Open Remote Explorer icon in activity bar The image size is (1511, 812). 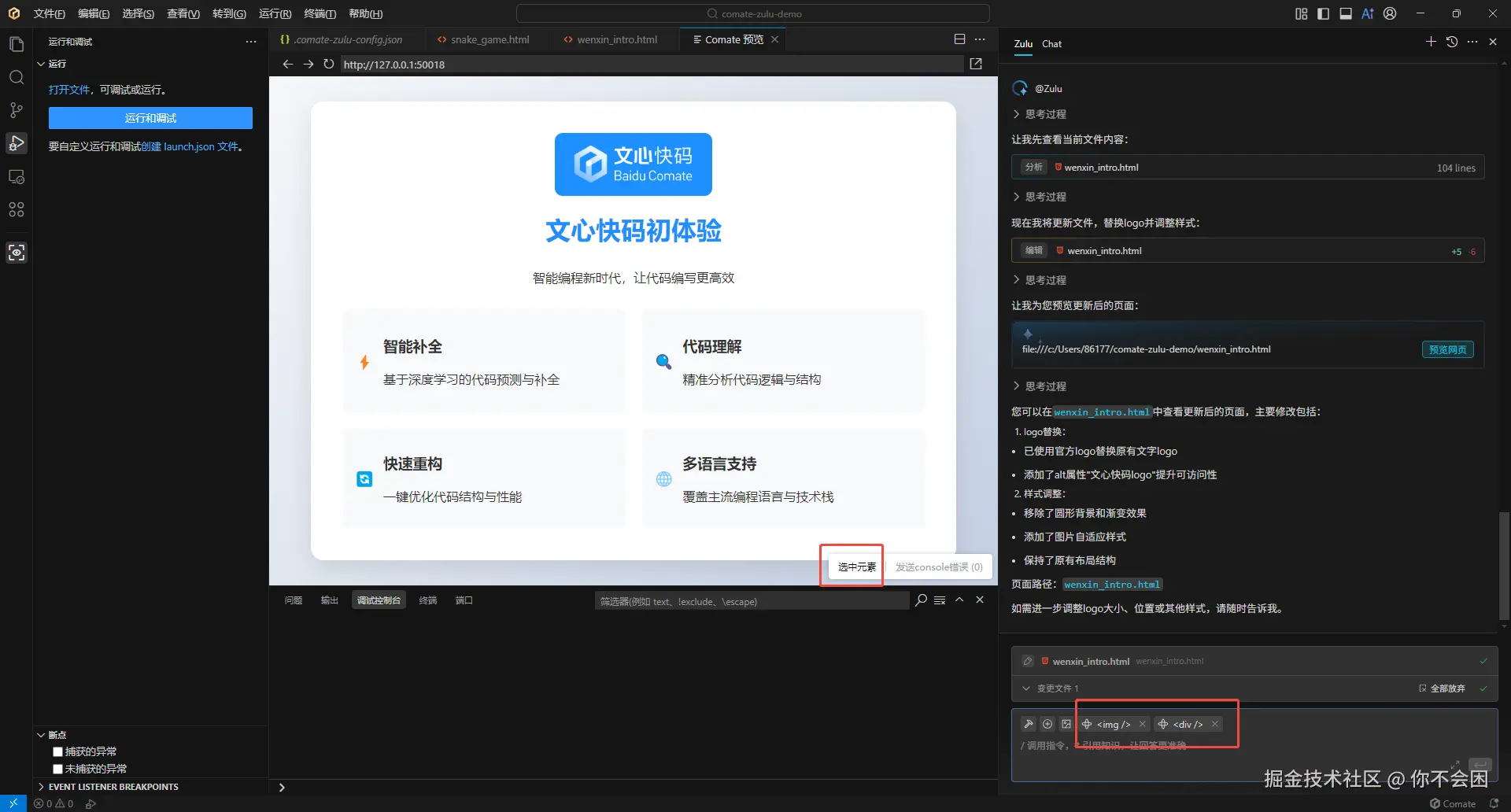(x=17, y=177)
